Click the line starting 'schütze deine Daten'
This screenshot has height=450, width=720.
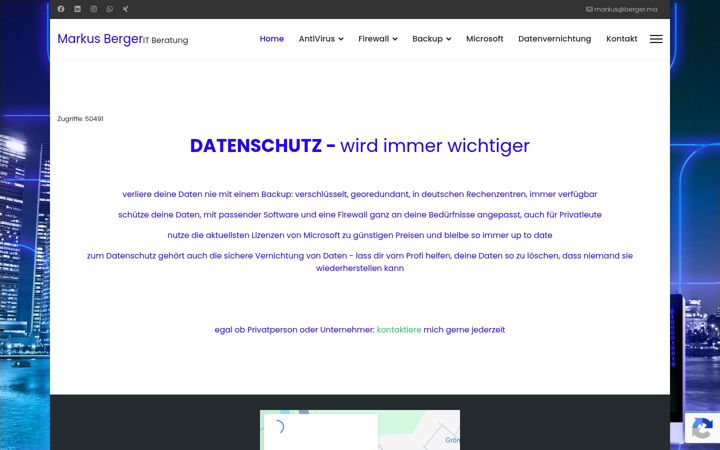[360, 214]
